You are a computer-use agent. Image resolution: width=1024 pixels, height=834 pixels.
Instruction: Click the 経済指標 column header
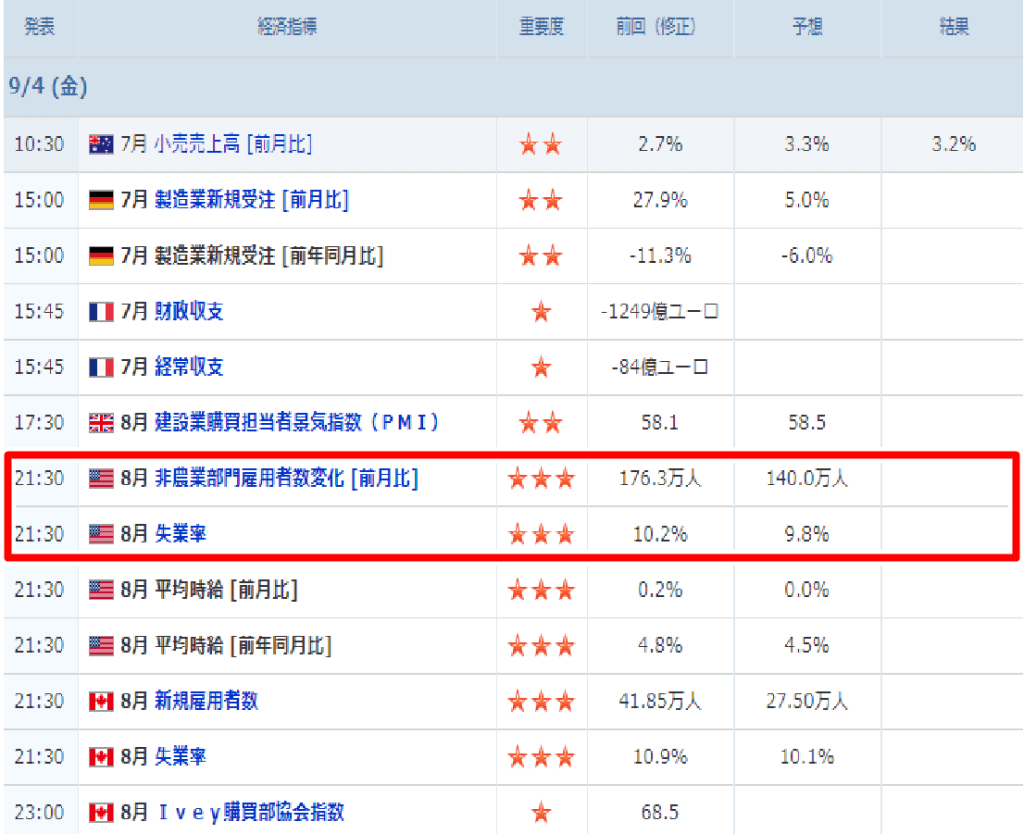tap(287, 27)
